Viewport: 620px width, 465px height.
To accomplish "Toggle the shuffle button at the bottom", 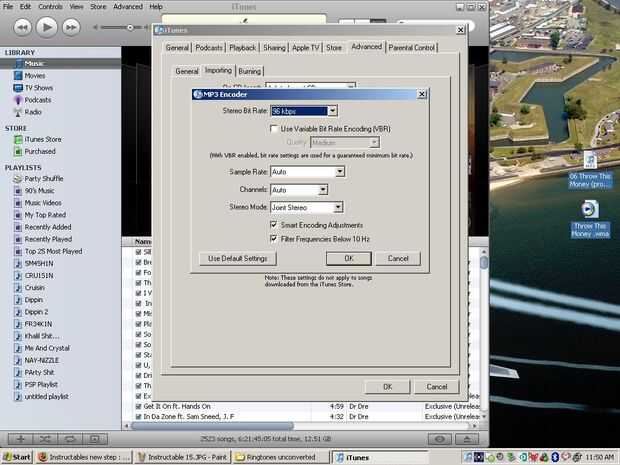I will click(45, 439).
